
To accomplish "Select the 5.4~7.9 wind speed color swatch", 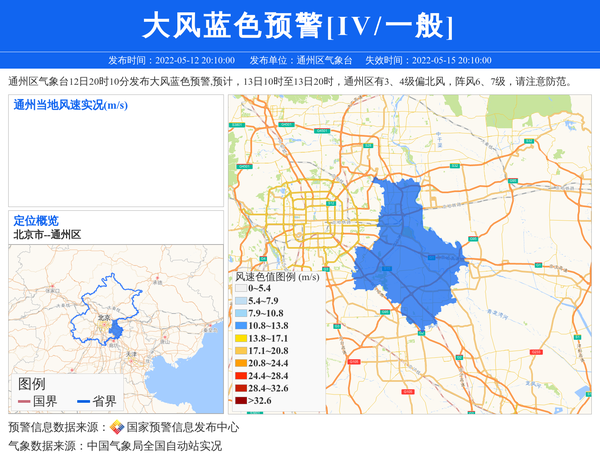I will (x=241, y=301).
